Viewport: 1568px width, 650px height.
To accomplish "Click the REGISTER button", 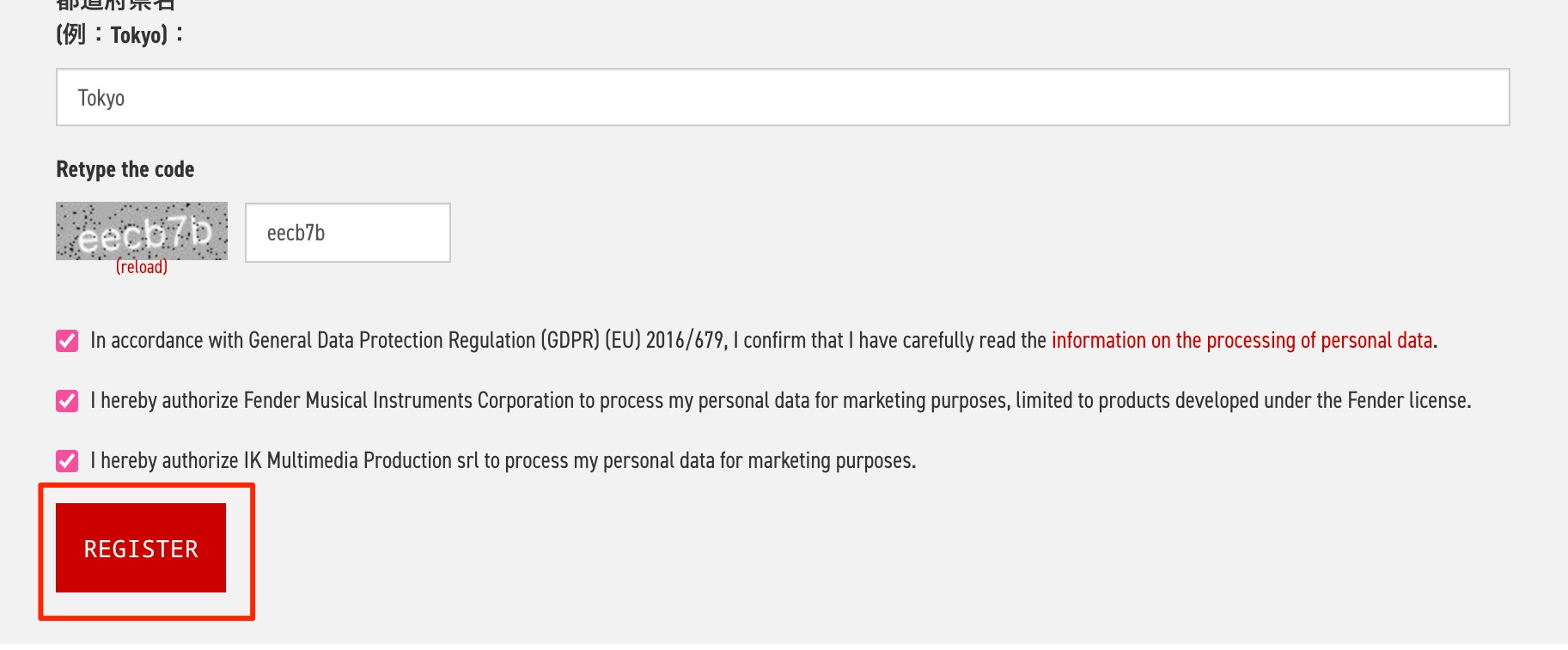I will [141, 548].
